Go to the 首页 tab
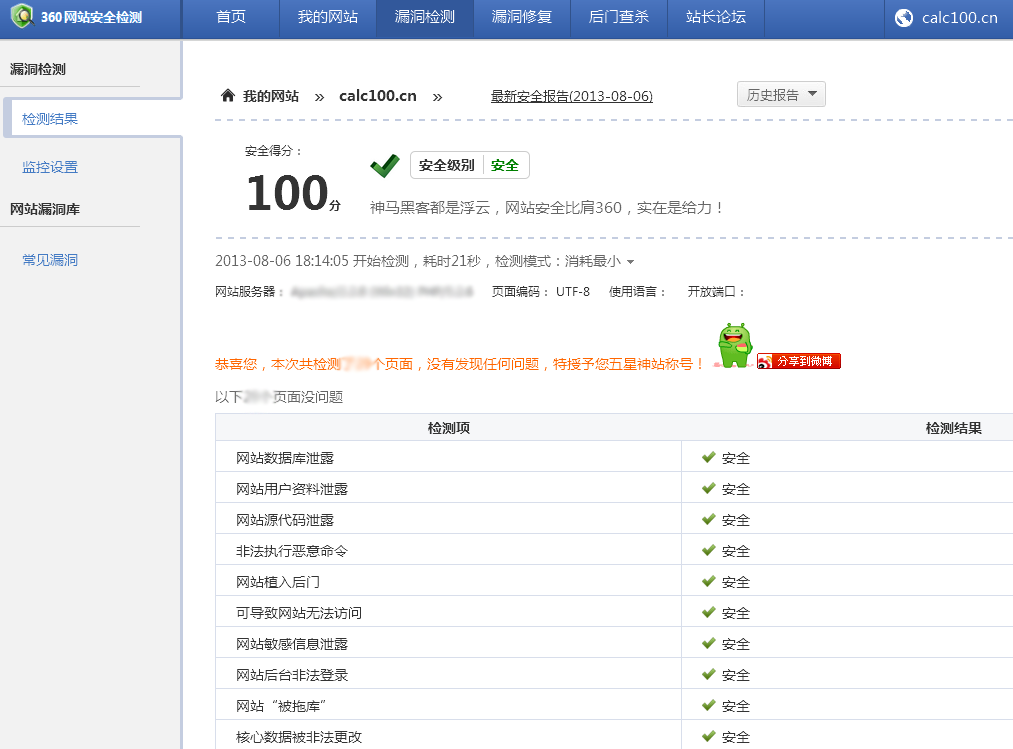 tap(231, 17)
